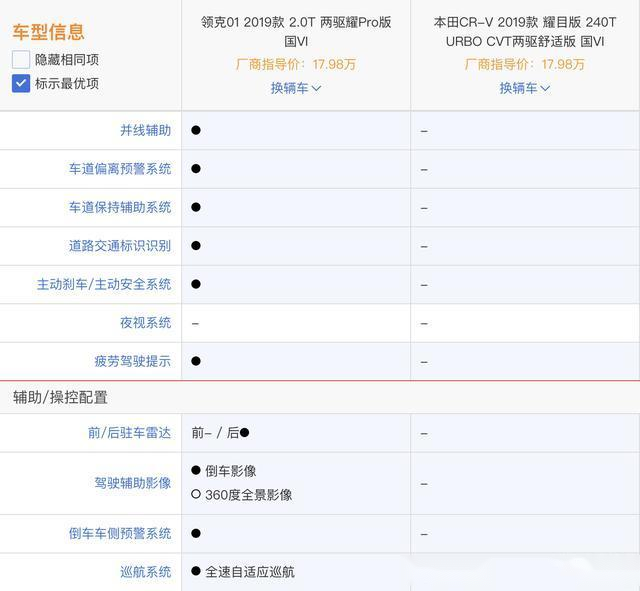This screenshot has width=640, height=591.
Task: Click the 倒车车侧预警系统 link
Action: 120,534
